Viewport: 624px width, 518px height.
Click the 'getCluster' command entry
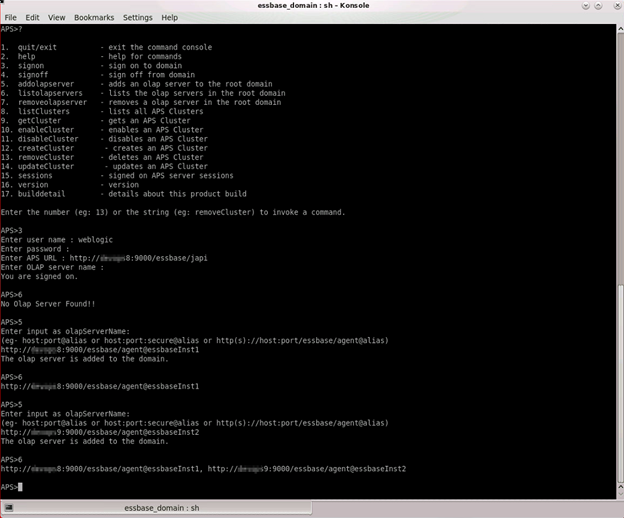(39, 121)
